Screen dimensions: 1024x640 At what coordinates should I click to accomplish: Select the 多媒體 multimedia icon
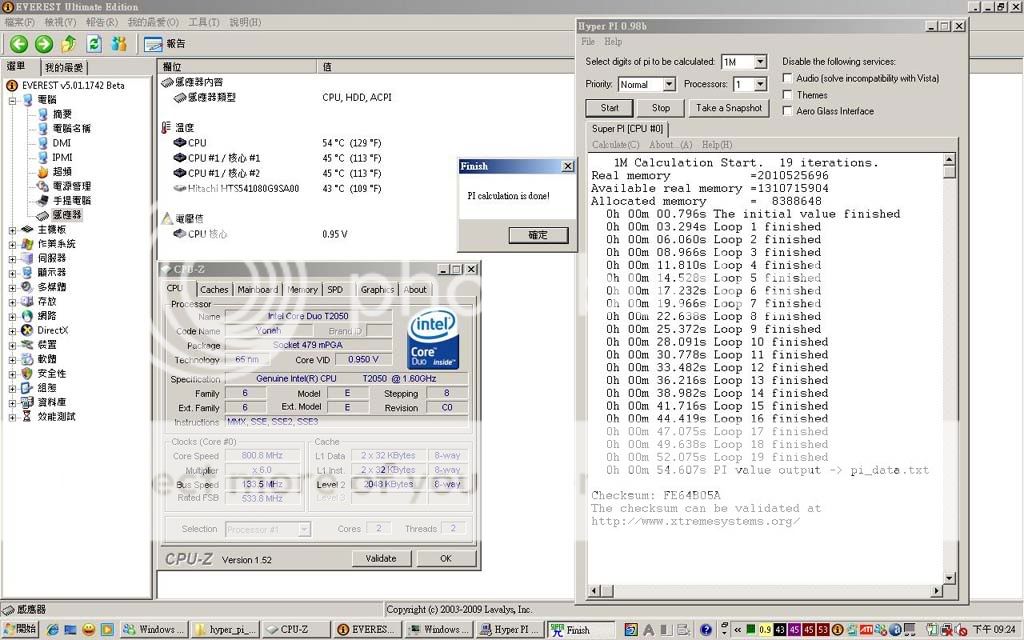[27, 287]
